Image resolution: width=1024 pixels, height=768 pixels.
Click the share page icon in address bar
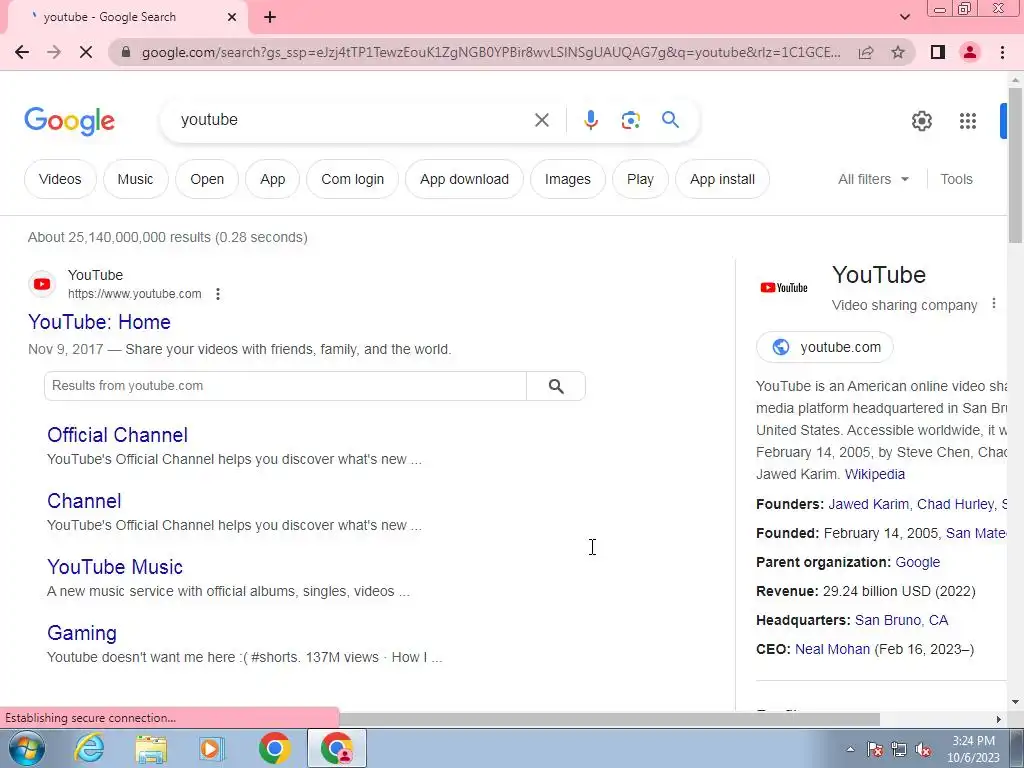866,52
